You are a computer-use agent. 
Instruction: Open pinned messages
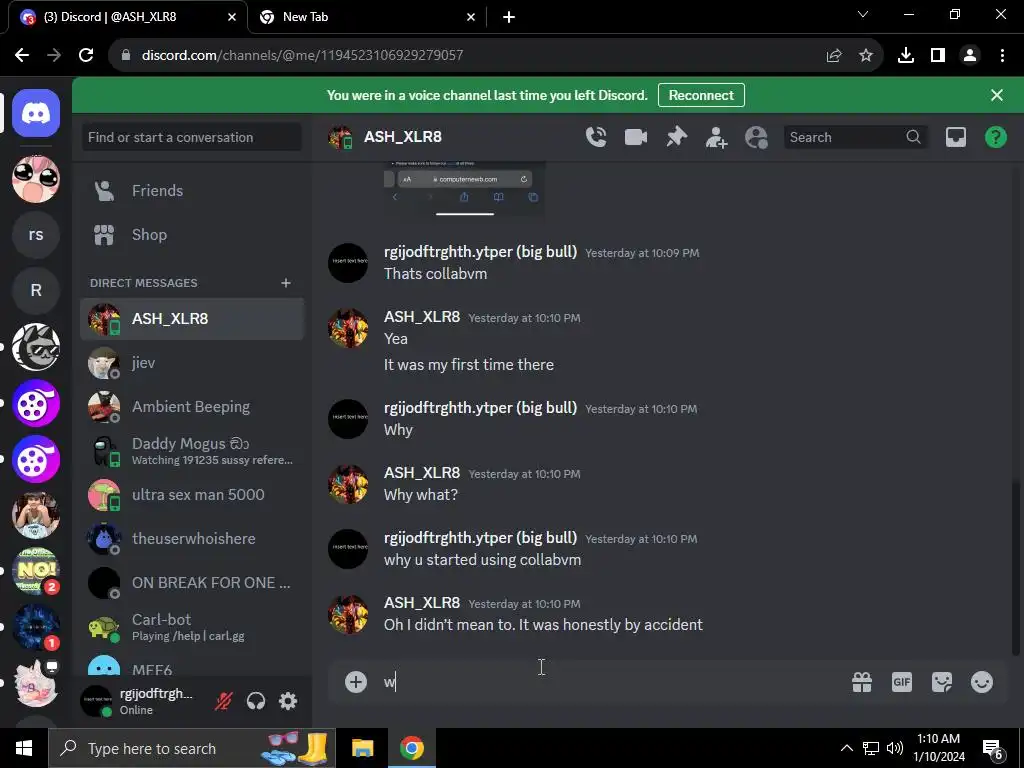point(676,137)
